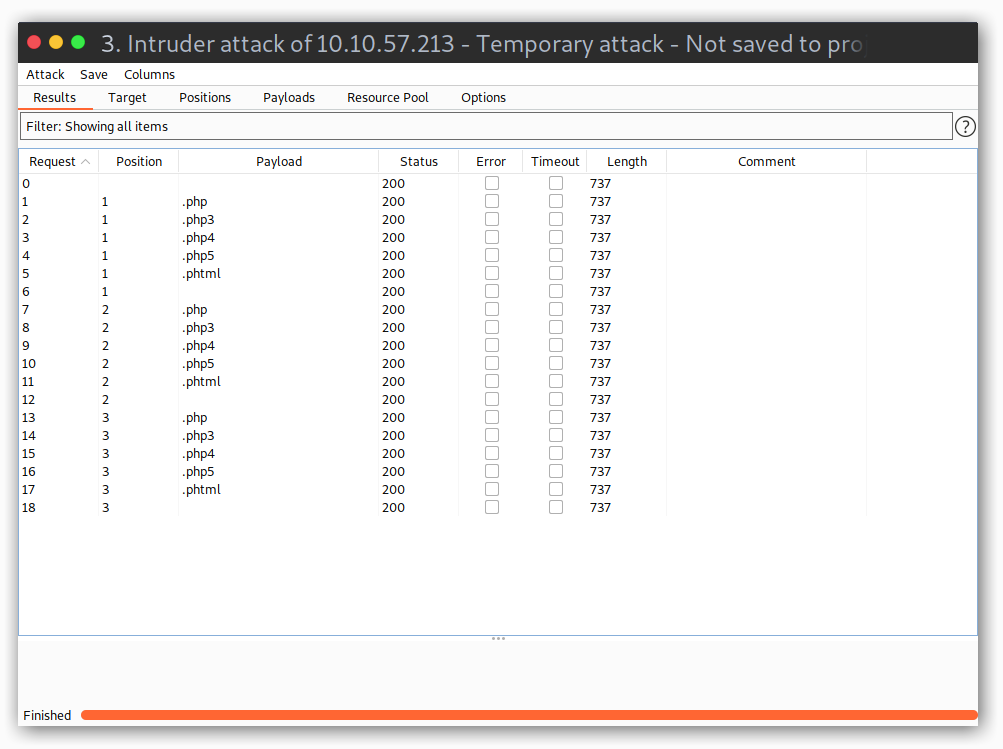
Task: Switch to the Resource Pool tab
Action: (x=387, y=97)
